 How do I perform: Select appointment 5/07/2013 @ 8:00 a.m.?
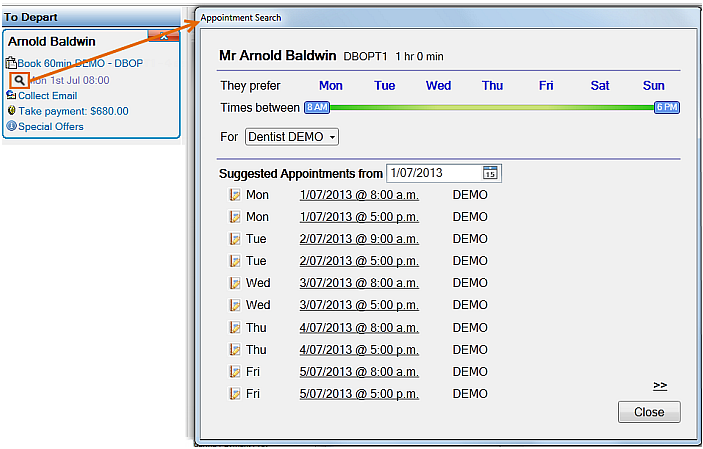(359, 372)
